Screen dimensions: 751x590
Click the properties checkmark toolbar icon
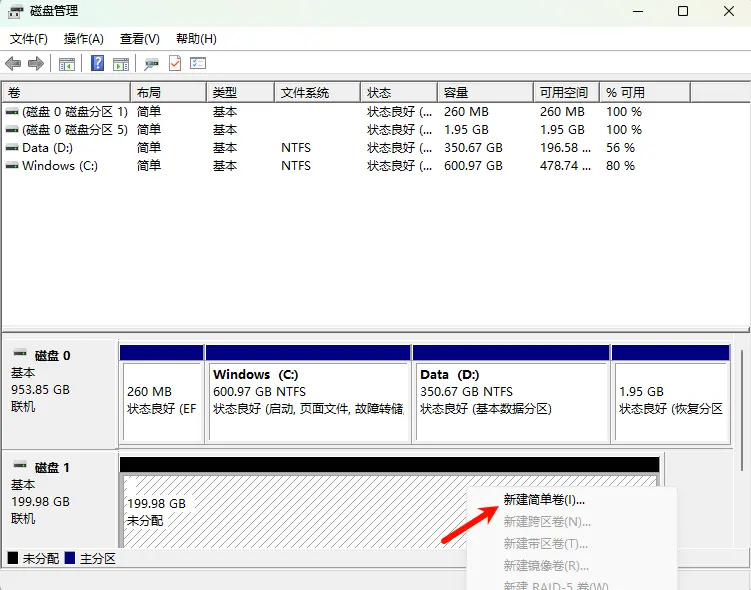coord(175,64)
